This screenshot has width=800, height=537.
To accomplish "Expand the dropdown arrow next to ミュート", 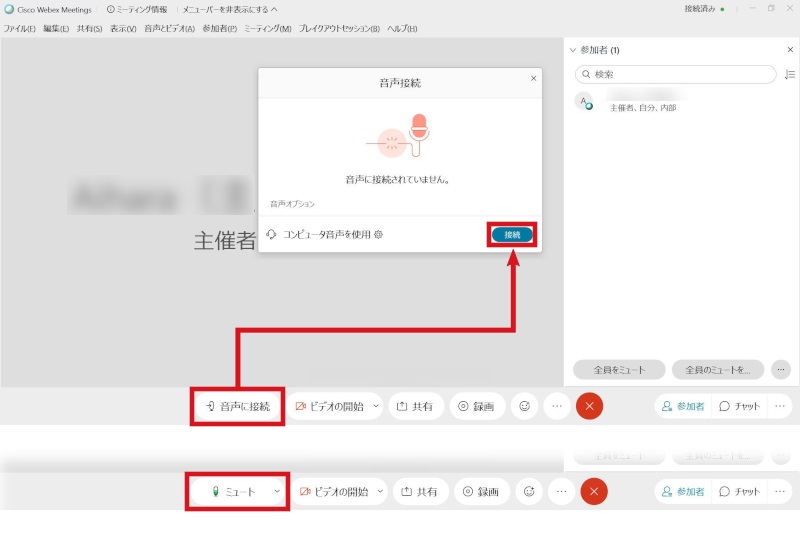I will tap(277, 492).
